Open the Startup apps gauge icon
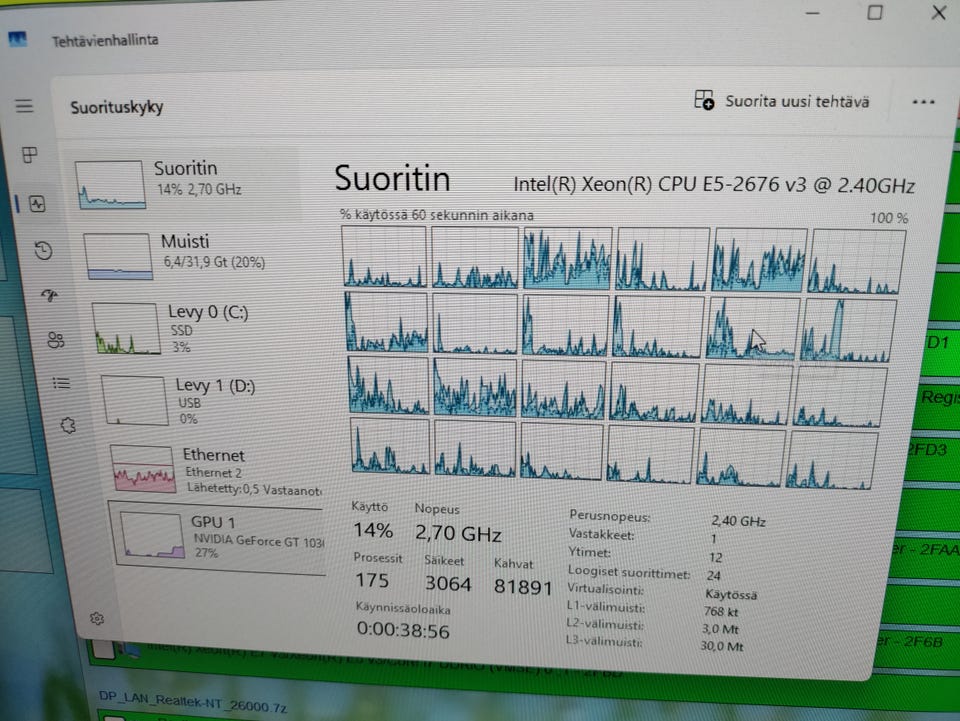 [x=50, y=296]
